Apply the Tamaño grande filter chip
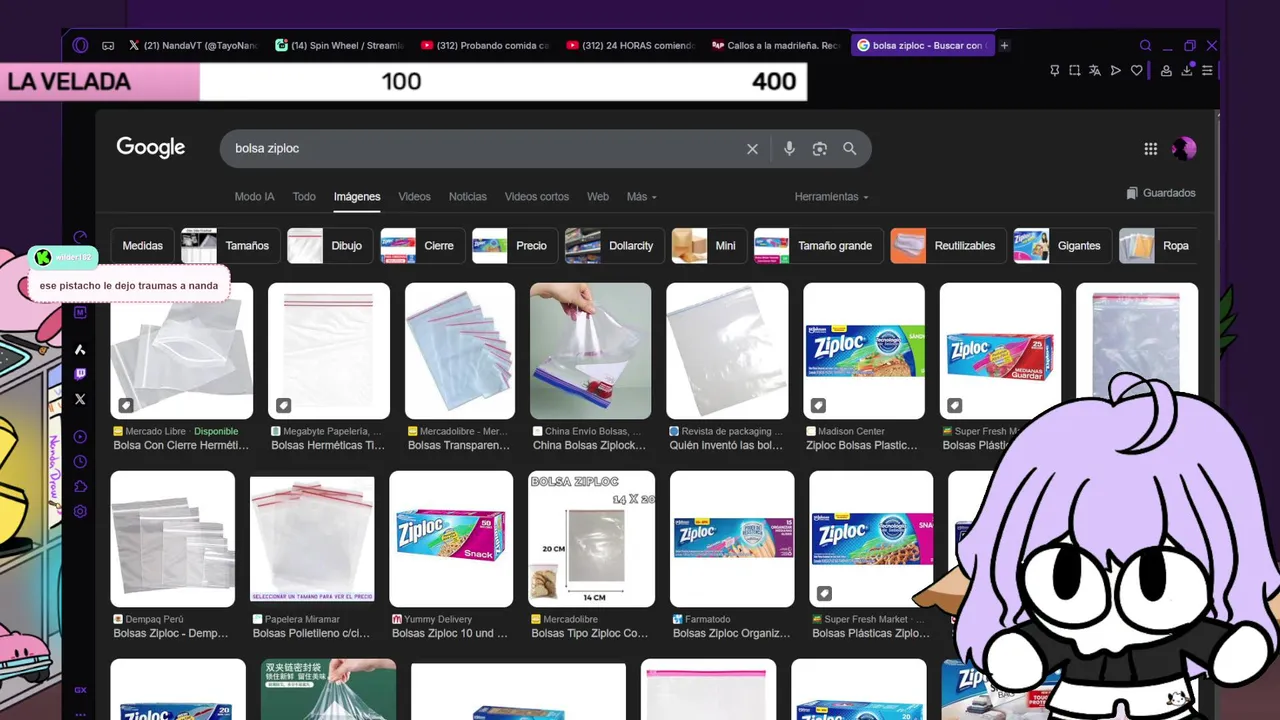1280x720 pixels. click(x=820, y=246)
